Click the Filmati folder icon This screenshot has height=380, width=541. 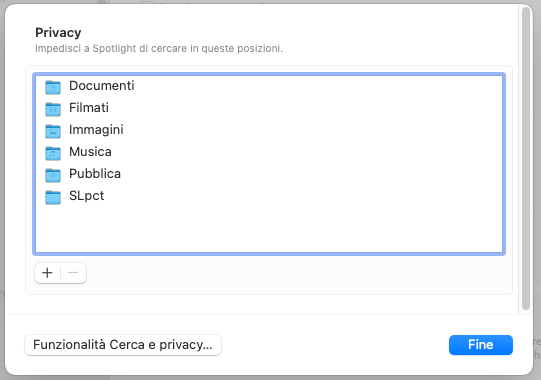(x=53, y=109)
